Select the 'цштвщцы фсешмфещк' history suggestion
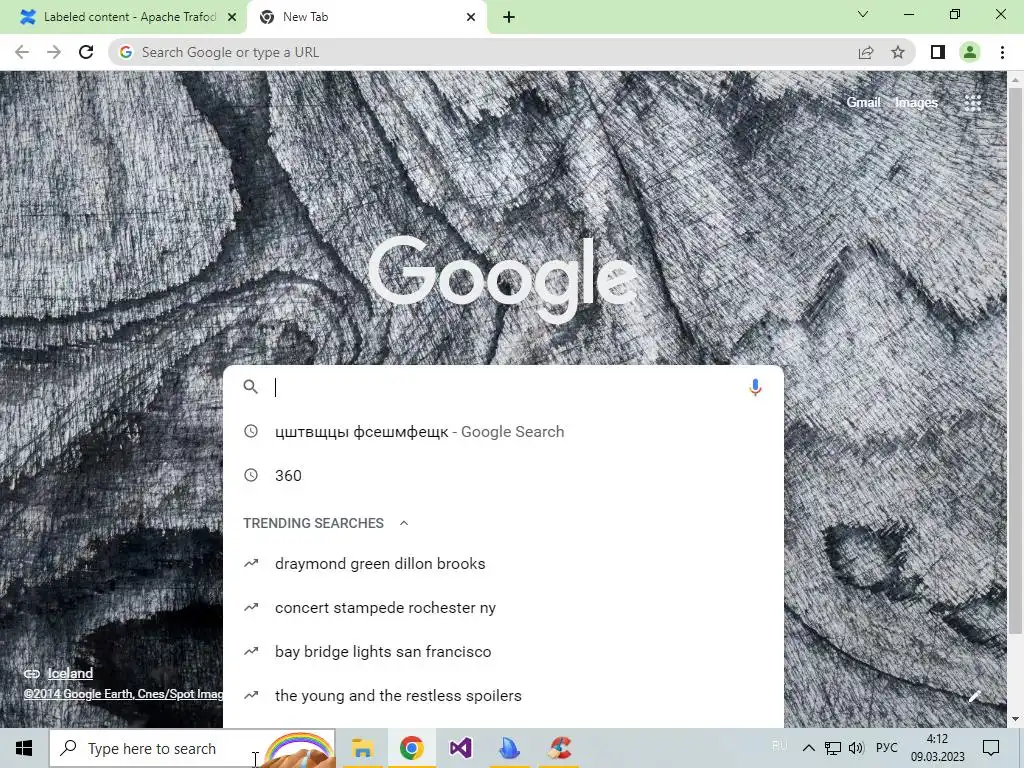The height and width of the screenshot is (768, 1024). 503,432
